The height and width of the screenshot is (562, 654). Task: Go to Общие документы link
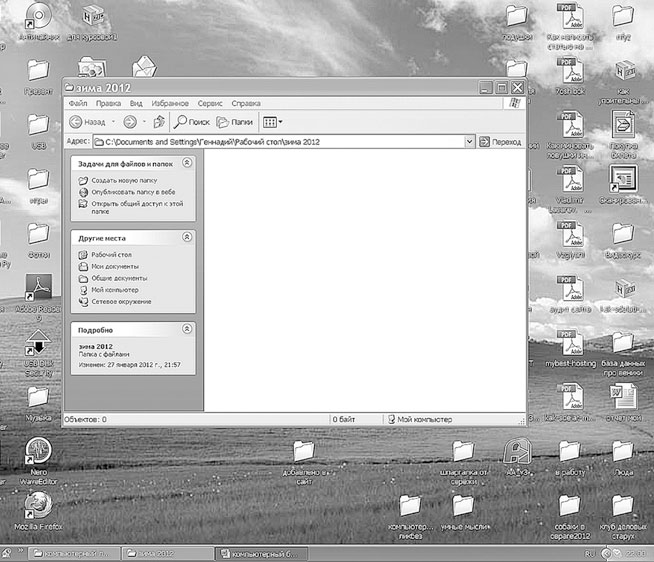[x=119, y=278]
